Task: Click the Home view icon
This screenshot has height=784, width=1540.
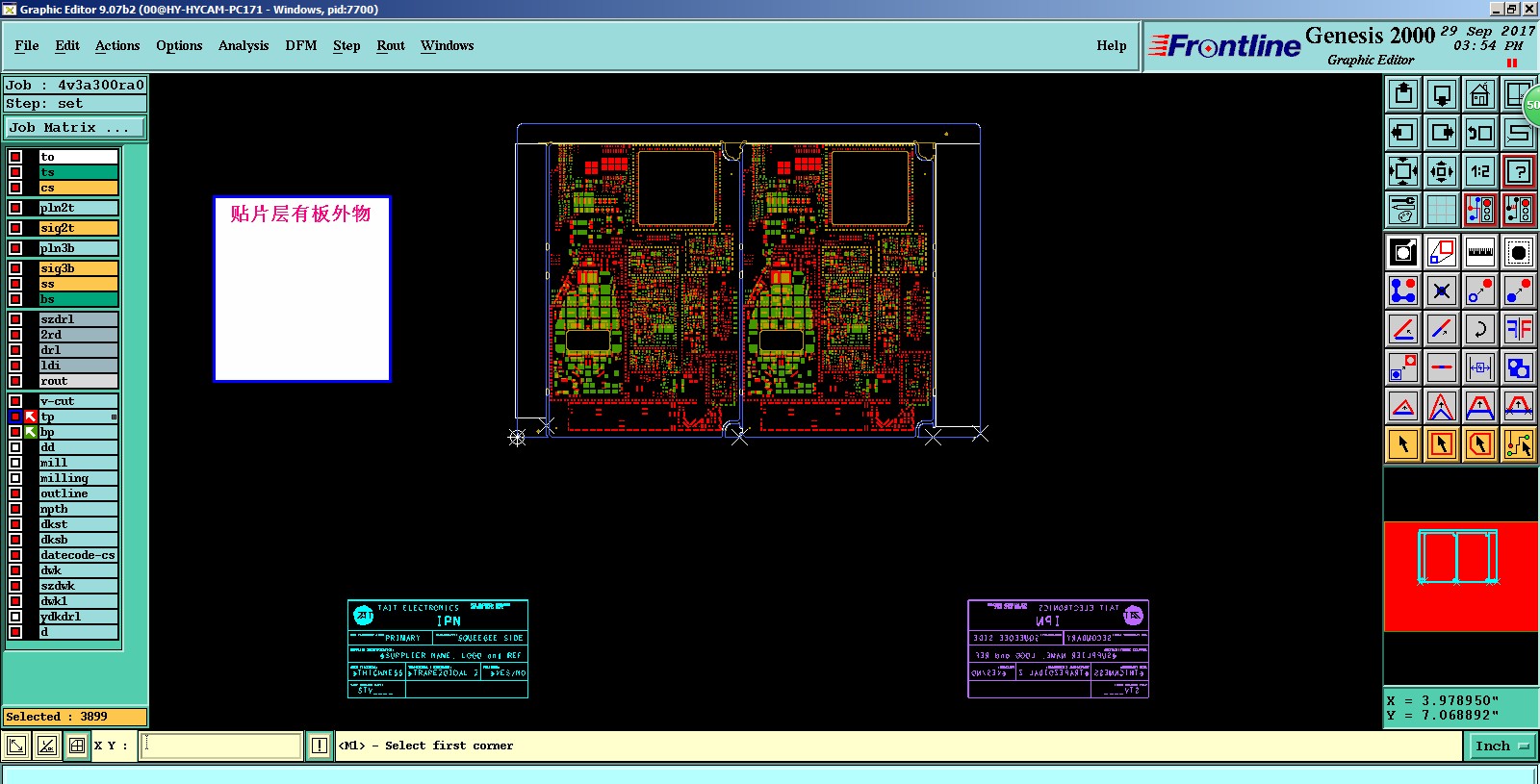Action: [1479, 94]
